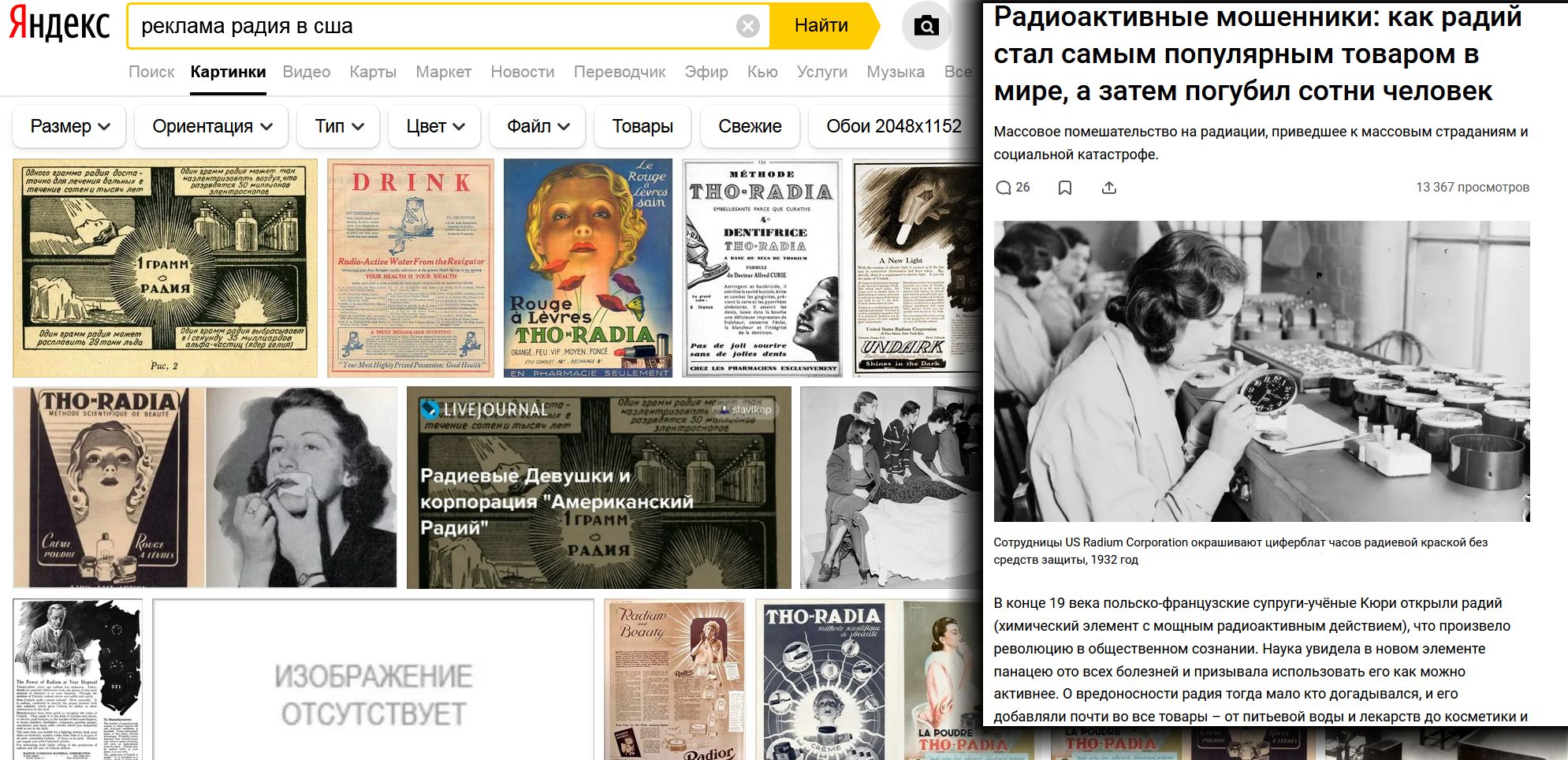Clear the search query with the X icon
This screenshot has width=1568, height=760.
coord(747,26)
